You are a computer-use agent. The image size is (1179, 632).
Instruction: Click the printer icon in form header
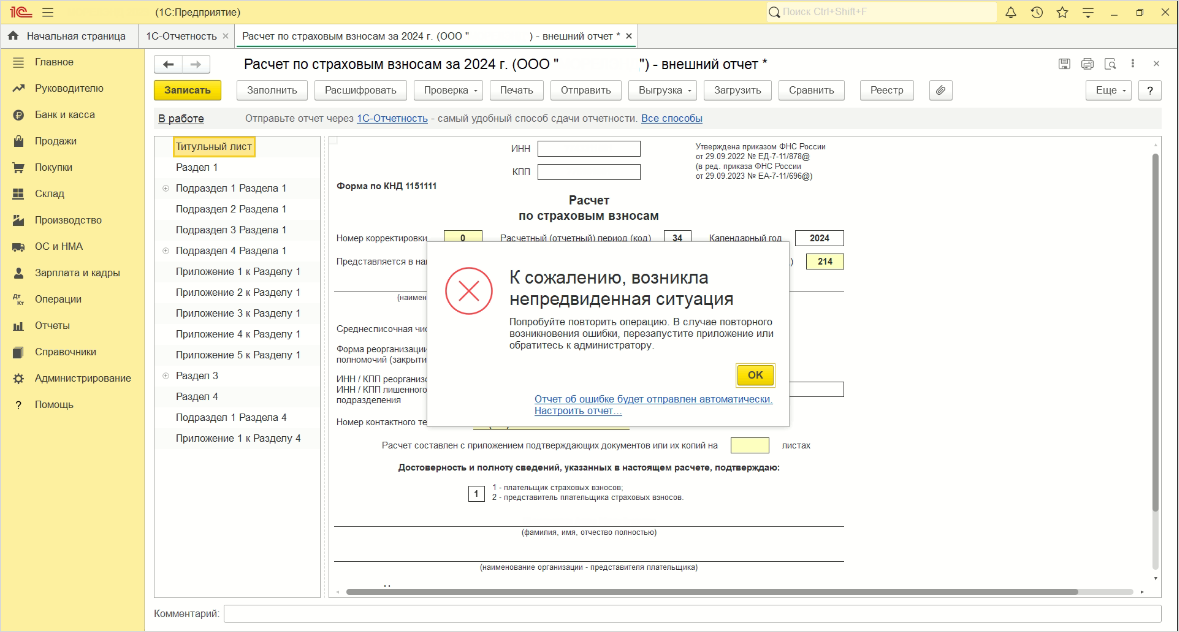(x=1087, y=64)
